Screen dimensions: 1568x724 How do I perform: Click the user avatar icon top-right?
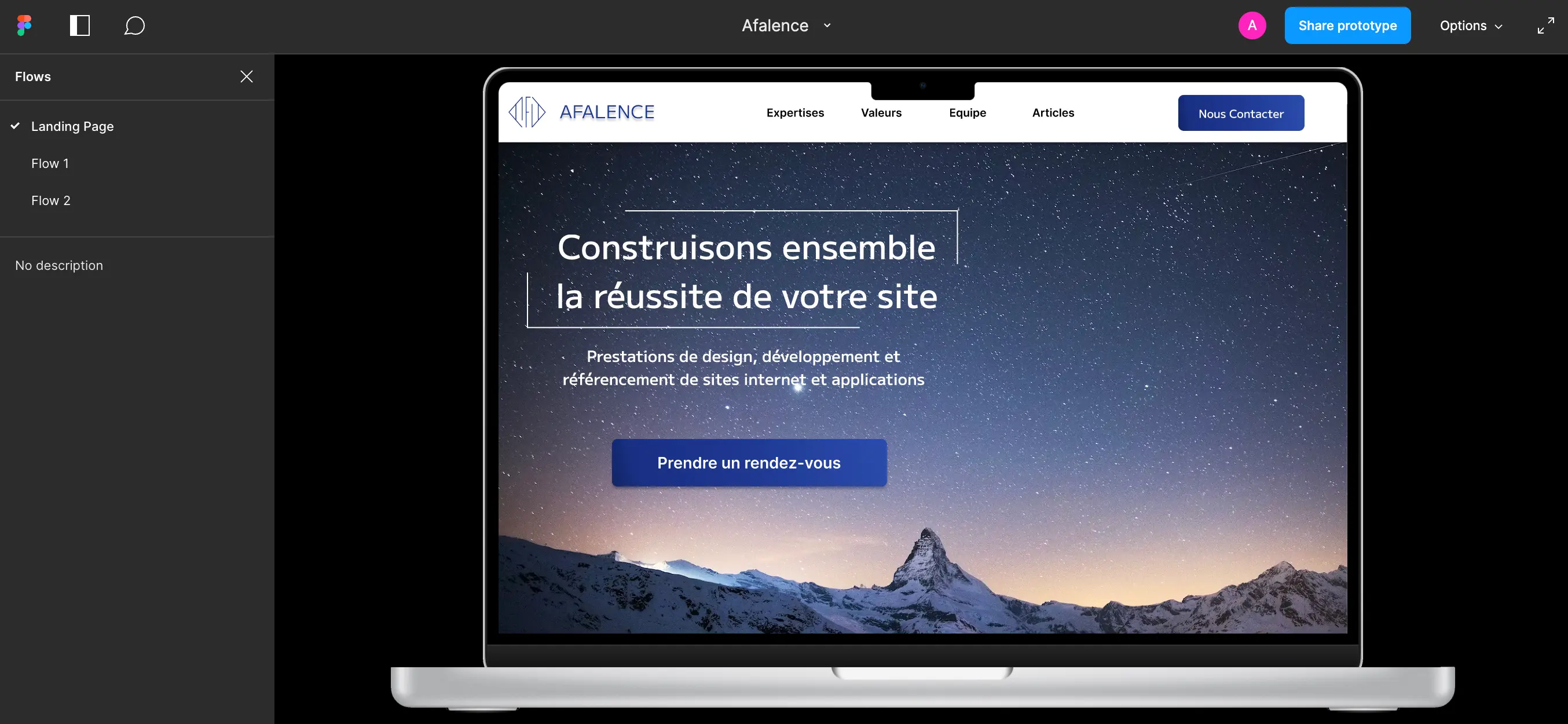click(x=1252, y=25)
